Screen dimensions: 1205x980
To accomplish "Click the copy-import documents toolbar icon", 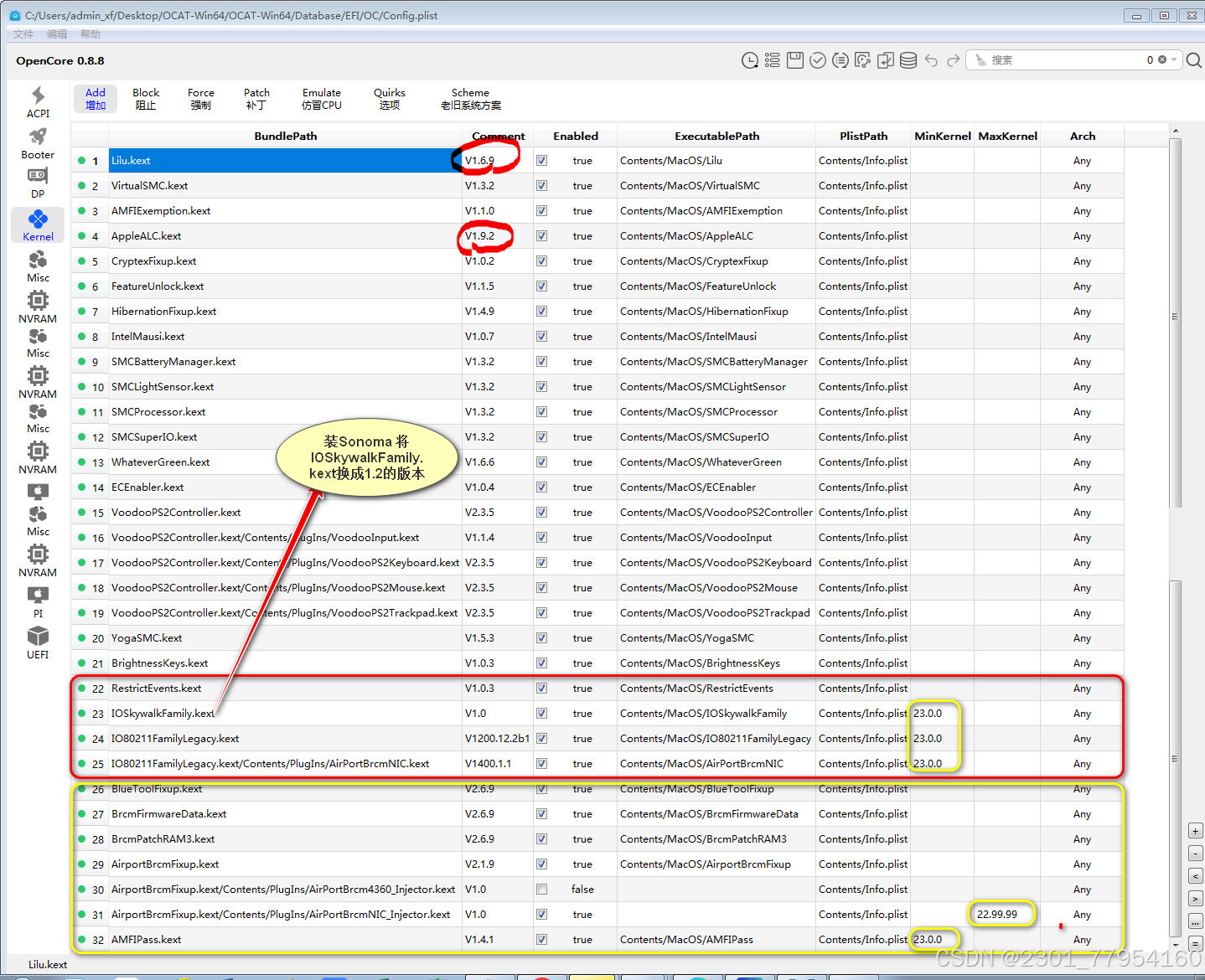I will point(886,60).
